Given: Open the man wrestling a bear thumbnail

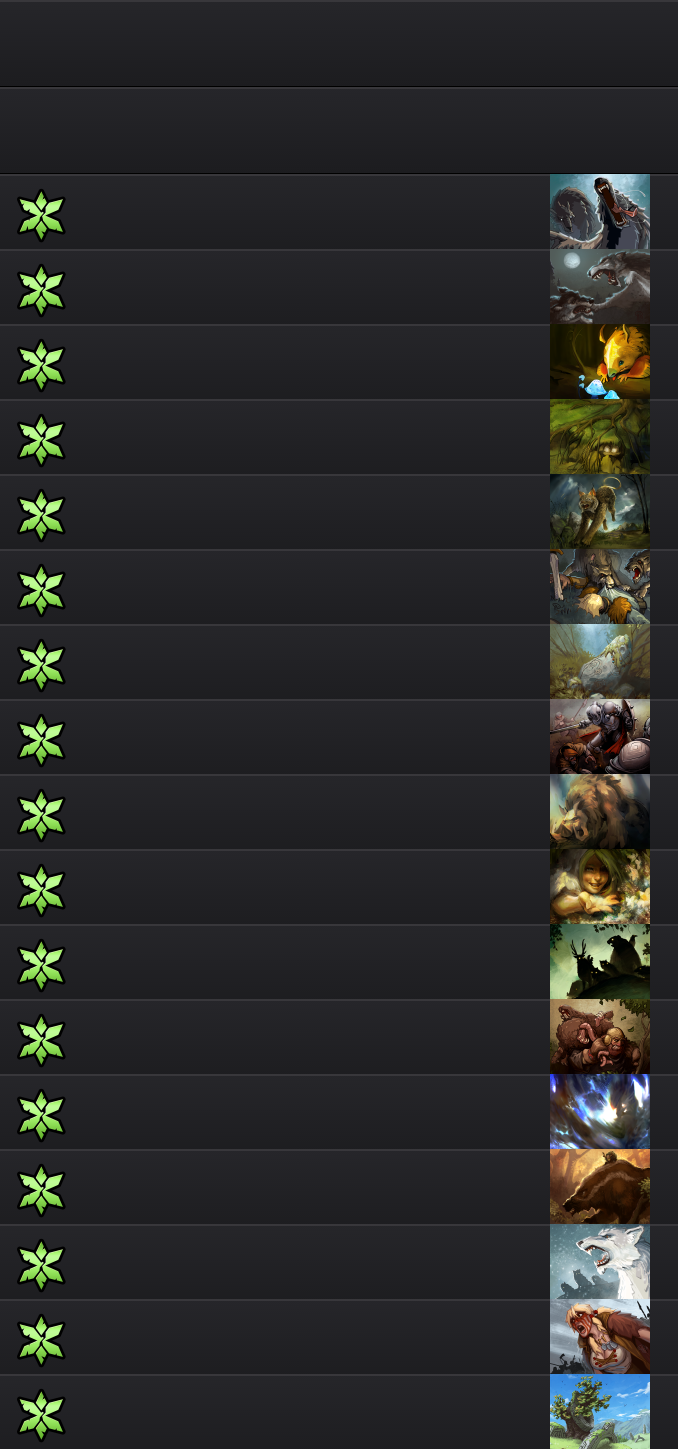Looking at the screenshot, I should (600, 1037).
